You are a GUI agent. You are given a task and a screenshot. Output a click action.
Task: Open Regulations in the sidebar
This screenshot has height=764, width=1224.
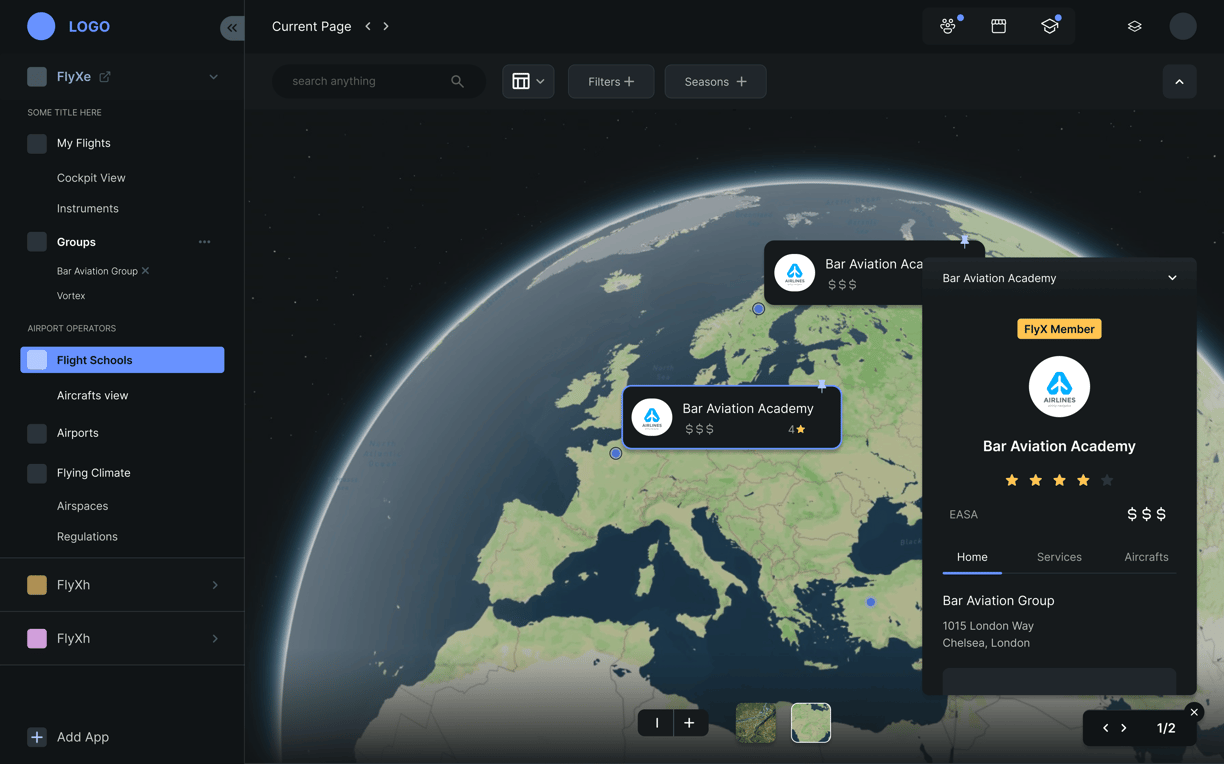pos(87,537)
